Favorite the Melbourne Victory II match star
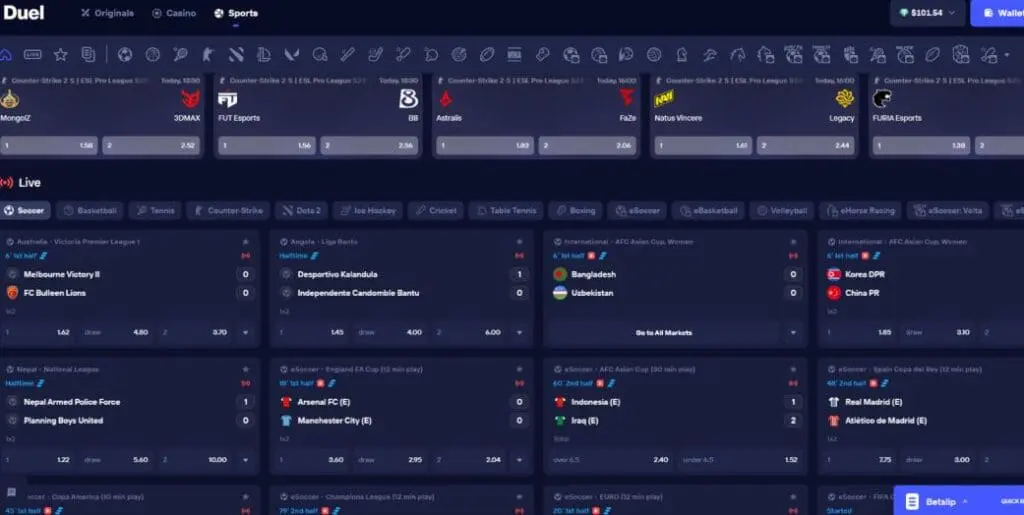 [x=246, y=242]
